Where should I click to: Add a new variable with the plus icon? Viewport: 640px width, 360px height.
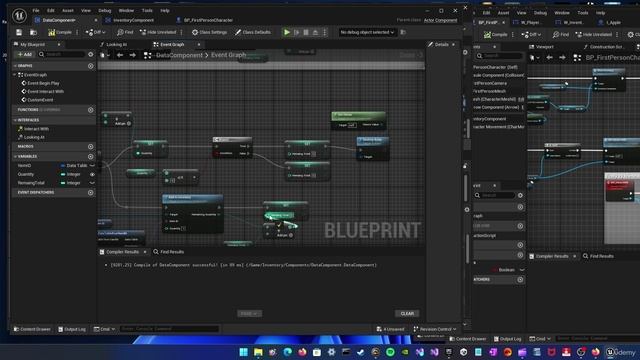91,156
